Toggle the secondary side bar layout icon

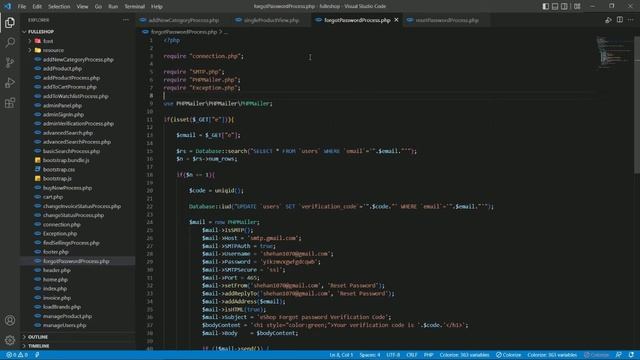tap(564, 6)
